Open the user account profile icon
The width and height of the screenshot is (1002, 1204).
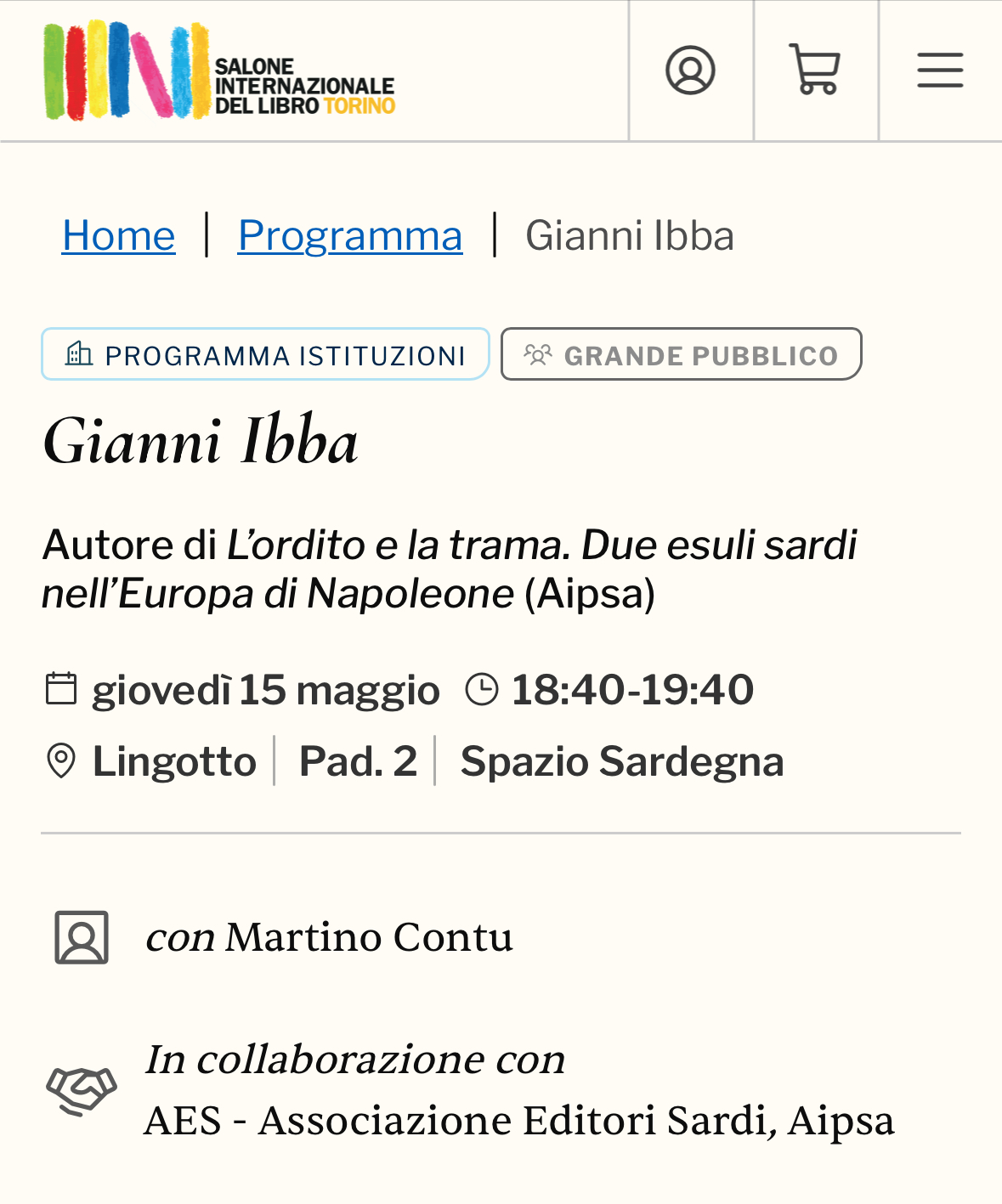(690, 70)
